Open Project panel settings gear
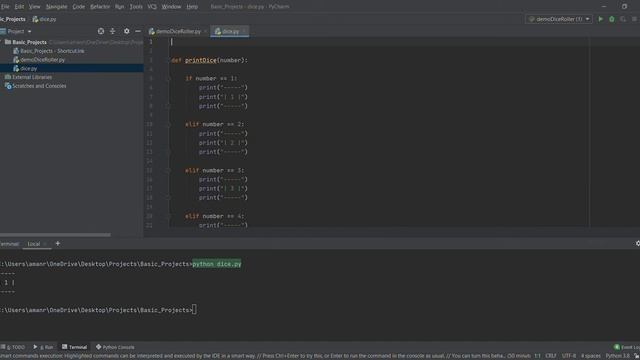This screenshot has height=360, width=640. pos(127,31)
